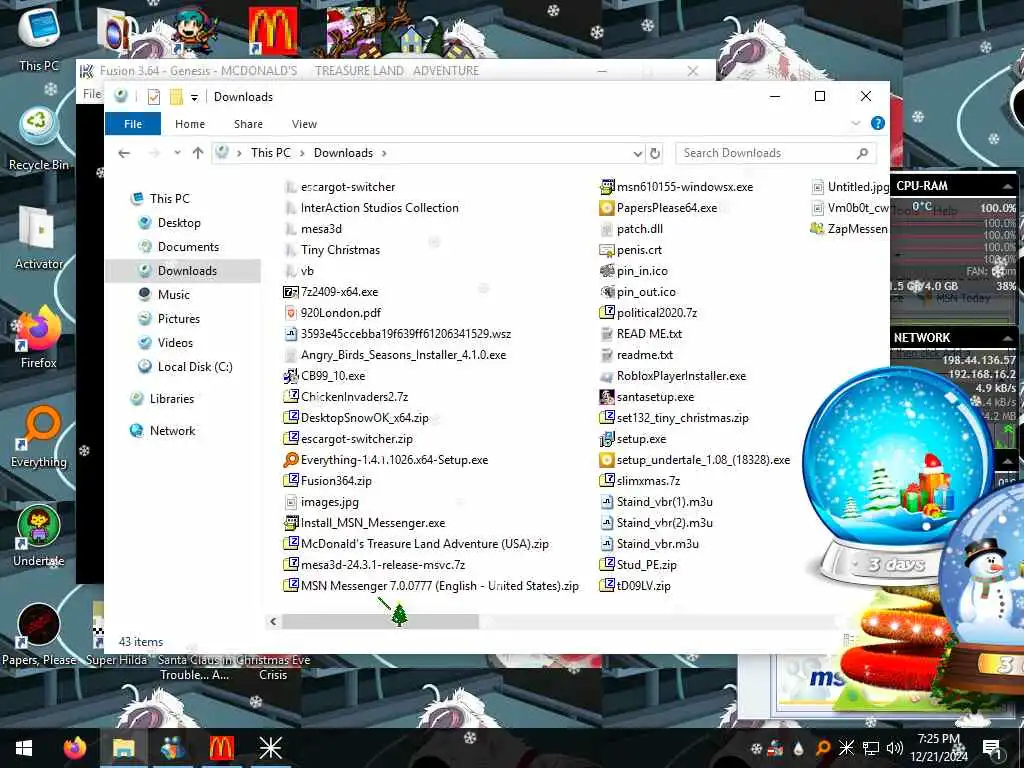Click This PC breadcrumb in address bar

pyautogui.click(x=270, y=153)
